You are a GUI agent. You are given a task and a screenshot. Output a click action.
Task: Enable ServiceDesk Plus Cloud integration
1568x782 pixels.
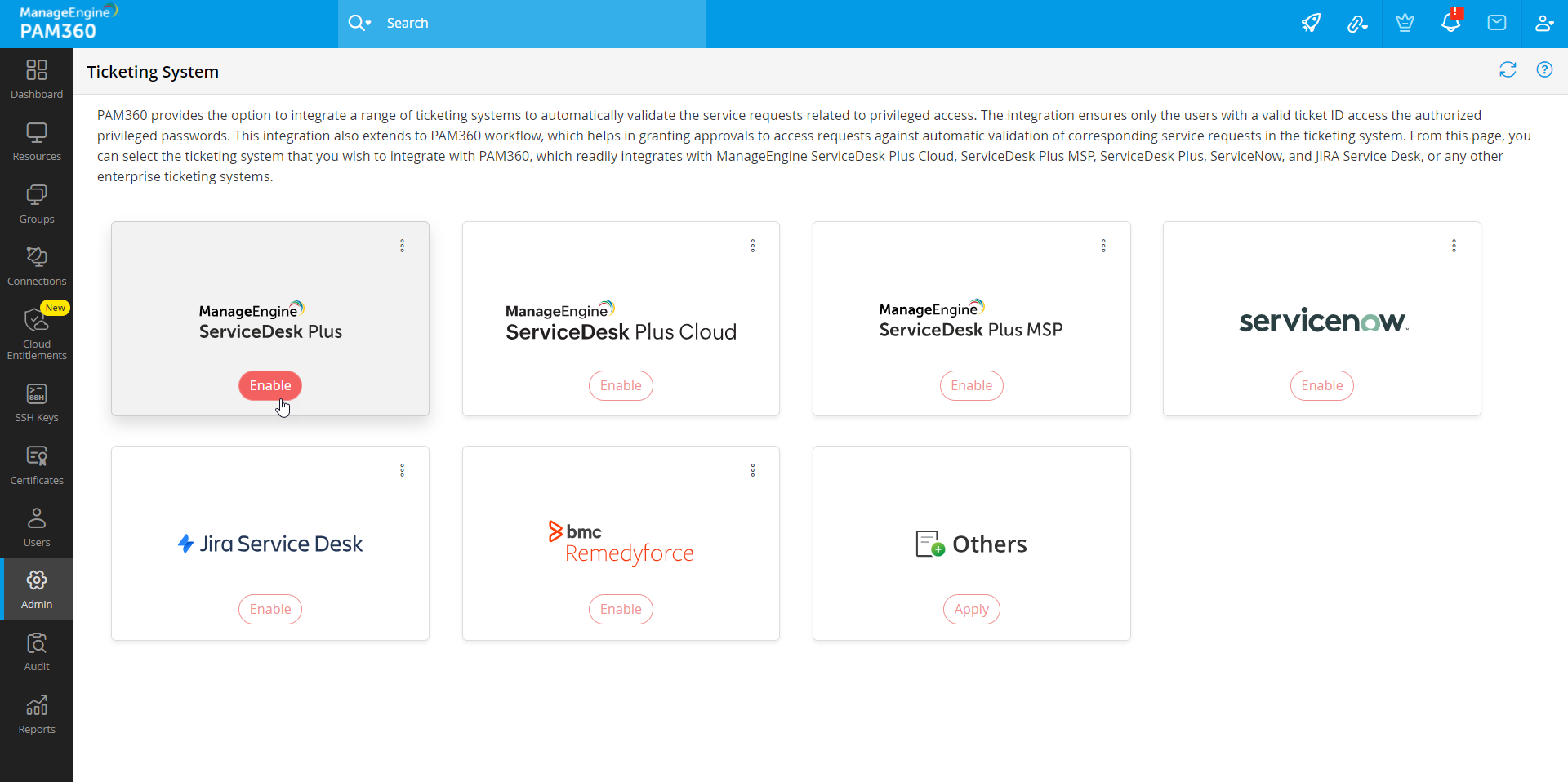tap(621, 385)
